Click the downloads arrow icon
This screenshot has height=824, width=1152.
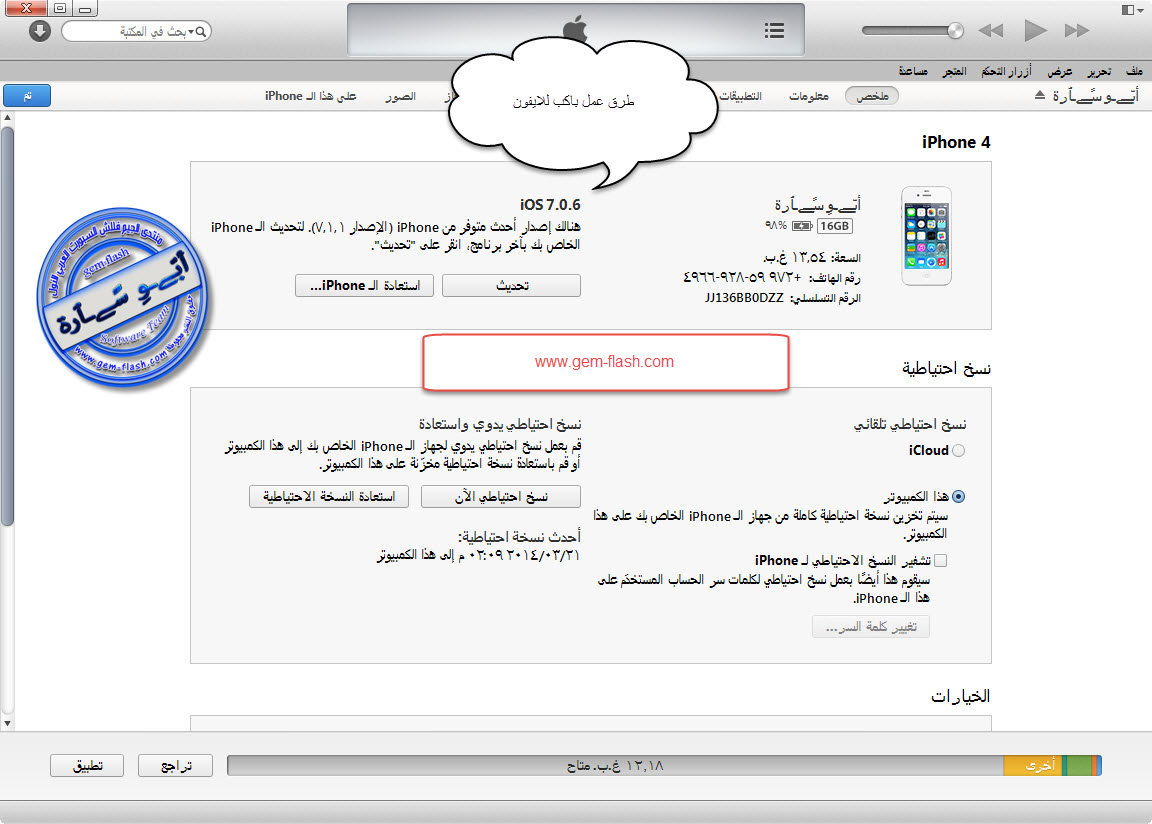click(x=40, y=31)
